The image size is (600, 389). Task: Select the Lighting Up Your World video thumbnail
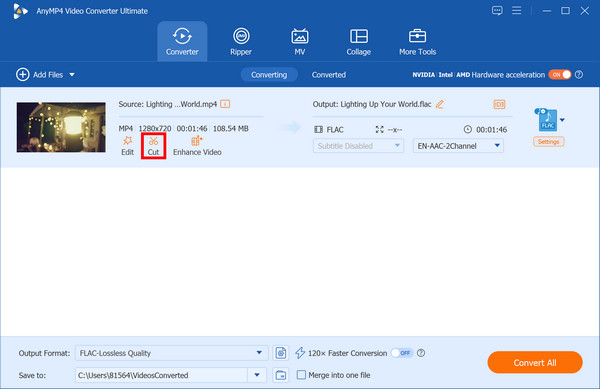(61, 127)
